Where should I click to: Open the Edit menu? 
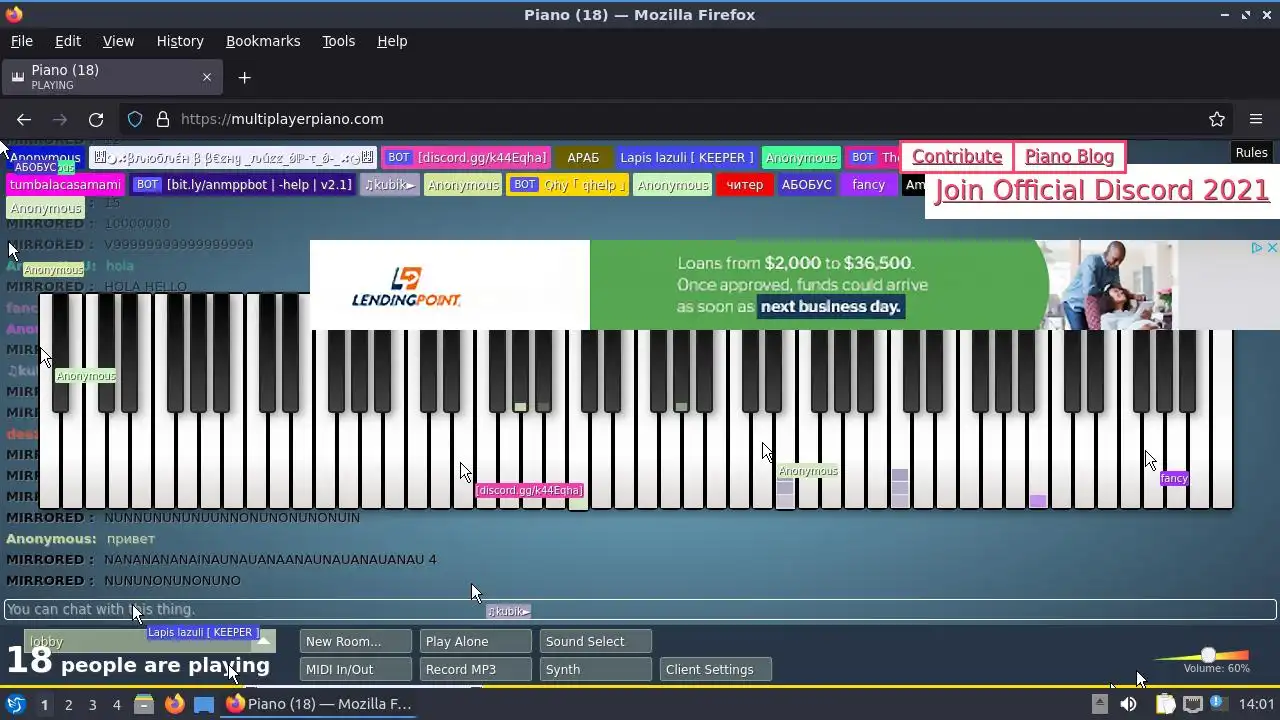[68, 41]
